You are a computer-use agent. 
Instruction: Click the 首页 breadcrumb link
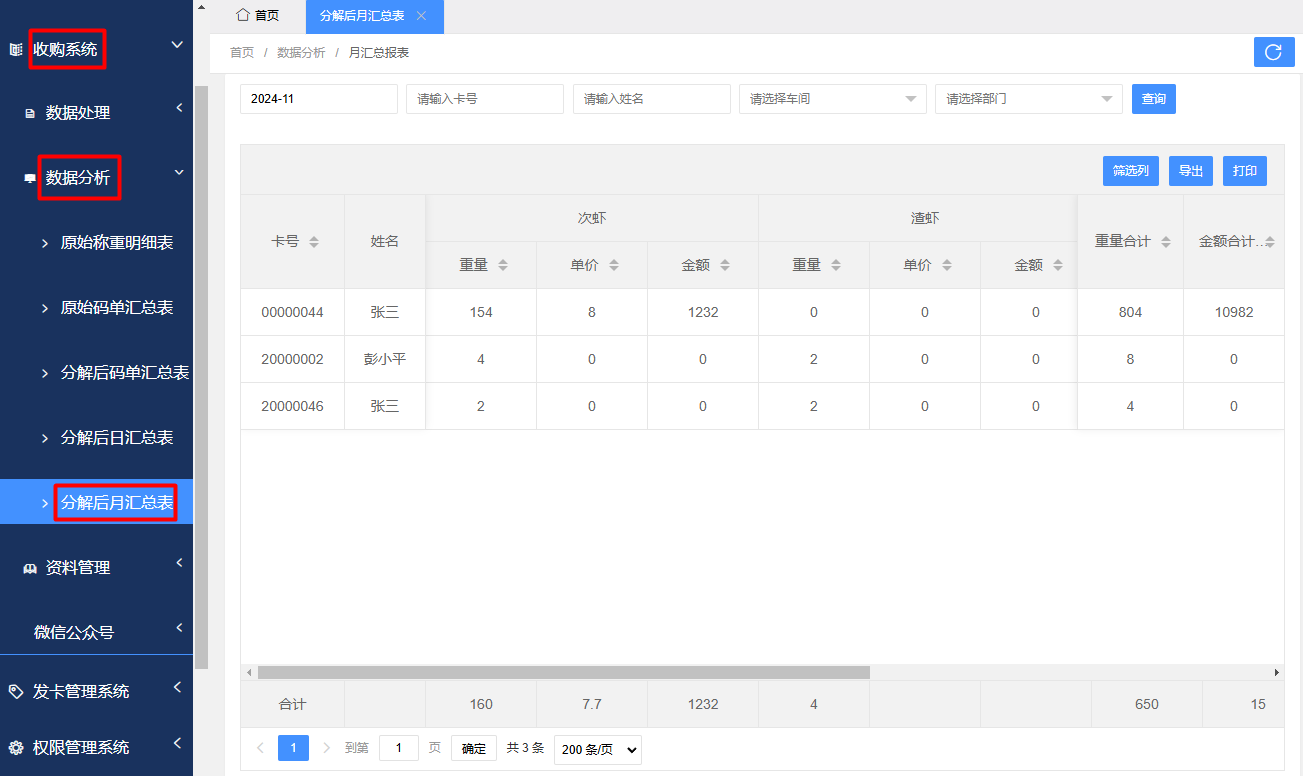pyautogui.click(x=242, y=53)
